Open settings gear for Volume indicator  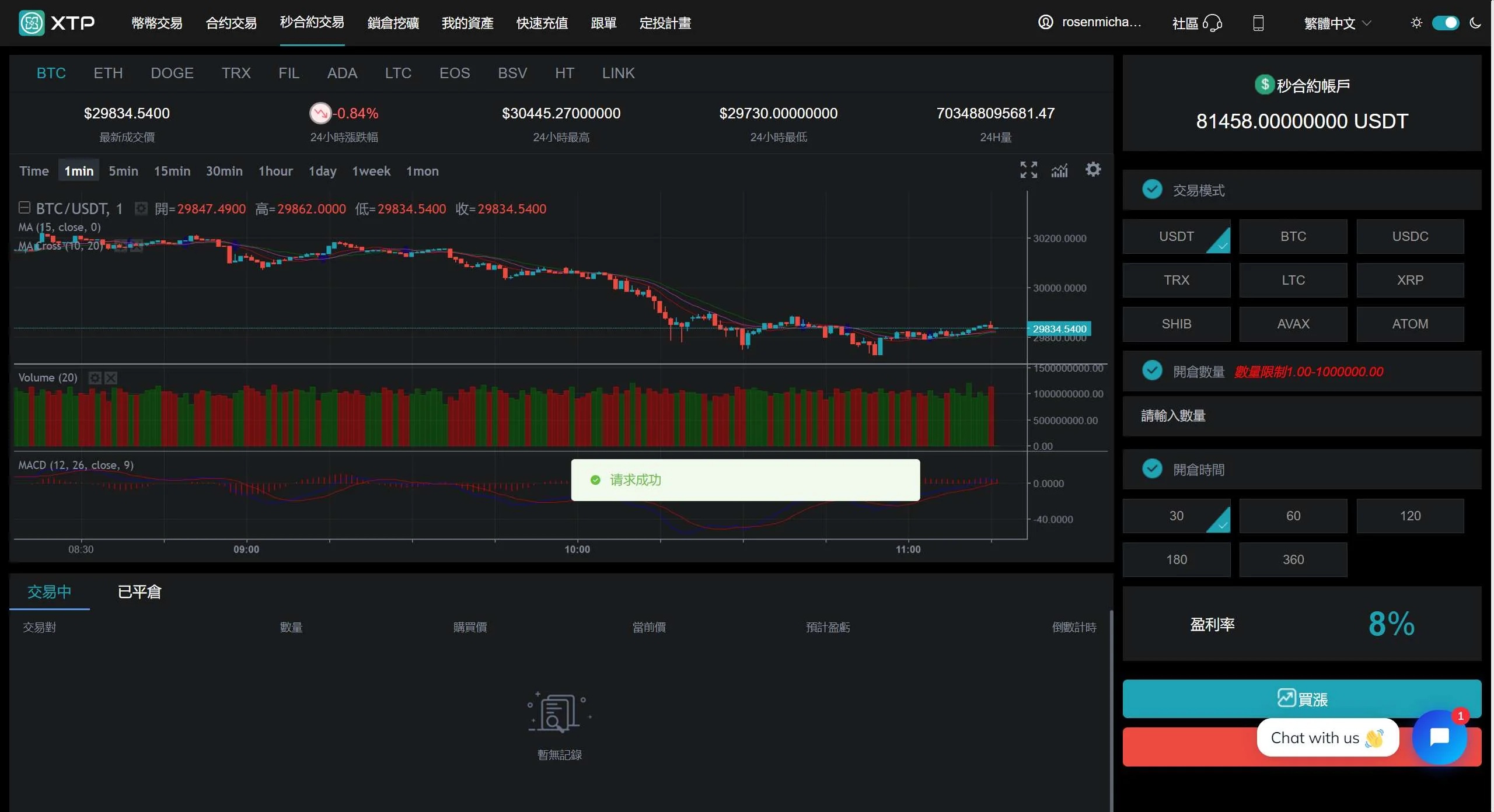(95, 378)
